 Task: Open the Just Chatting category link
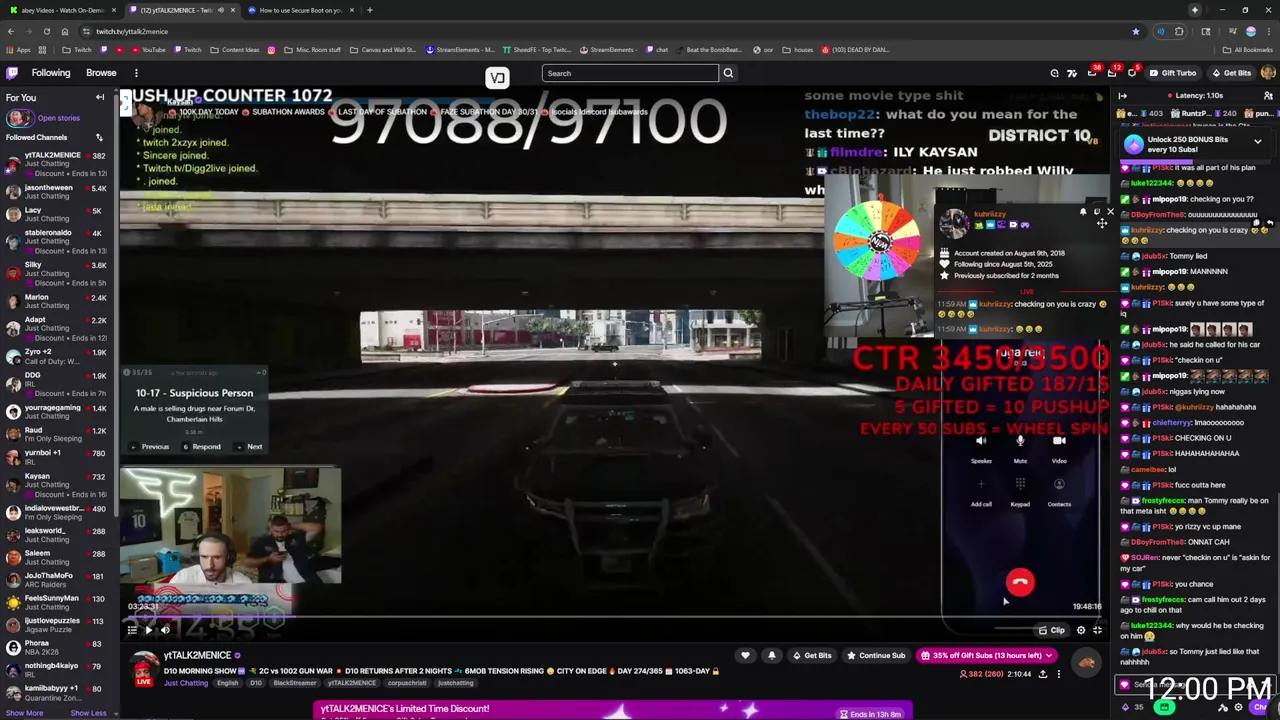[185, 683]
